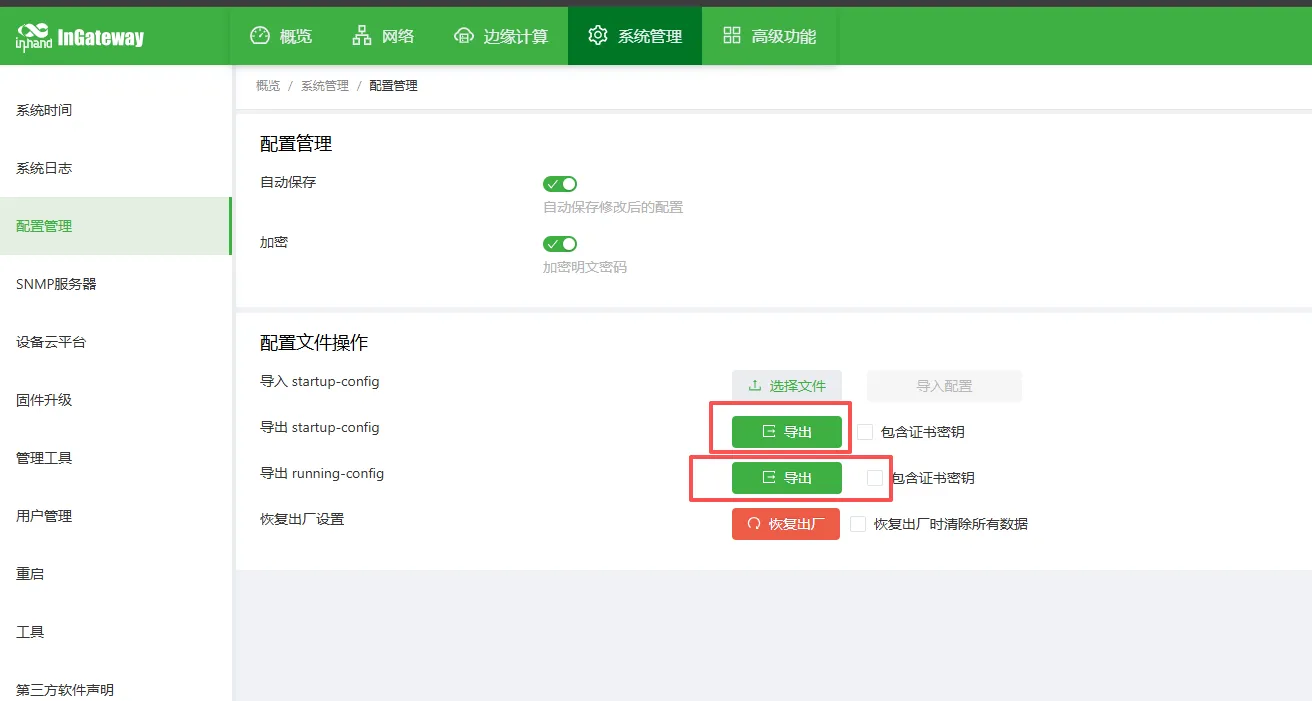The image size is (1312, 701).
Task: Go to 系统时间 in the sidebar
Action: 115,110
